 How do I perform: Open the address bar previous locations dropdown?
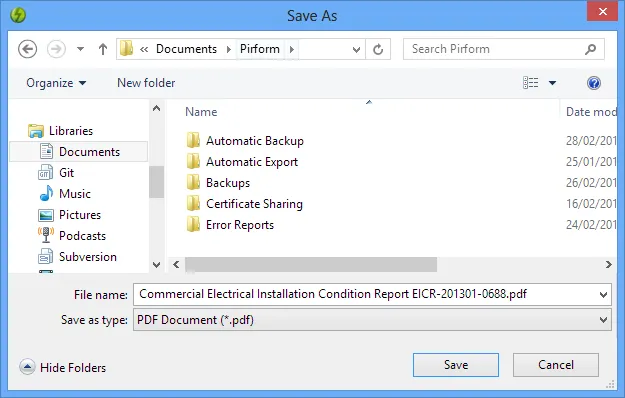point(356,49)
